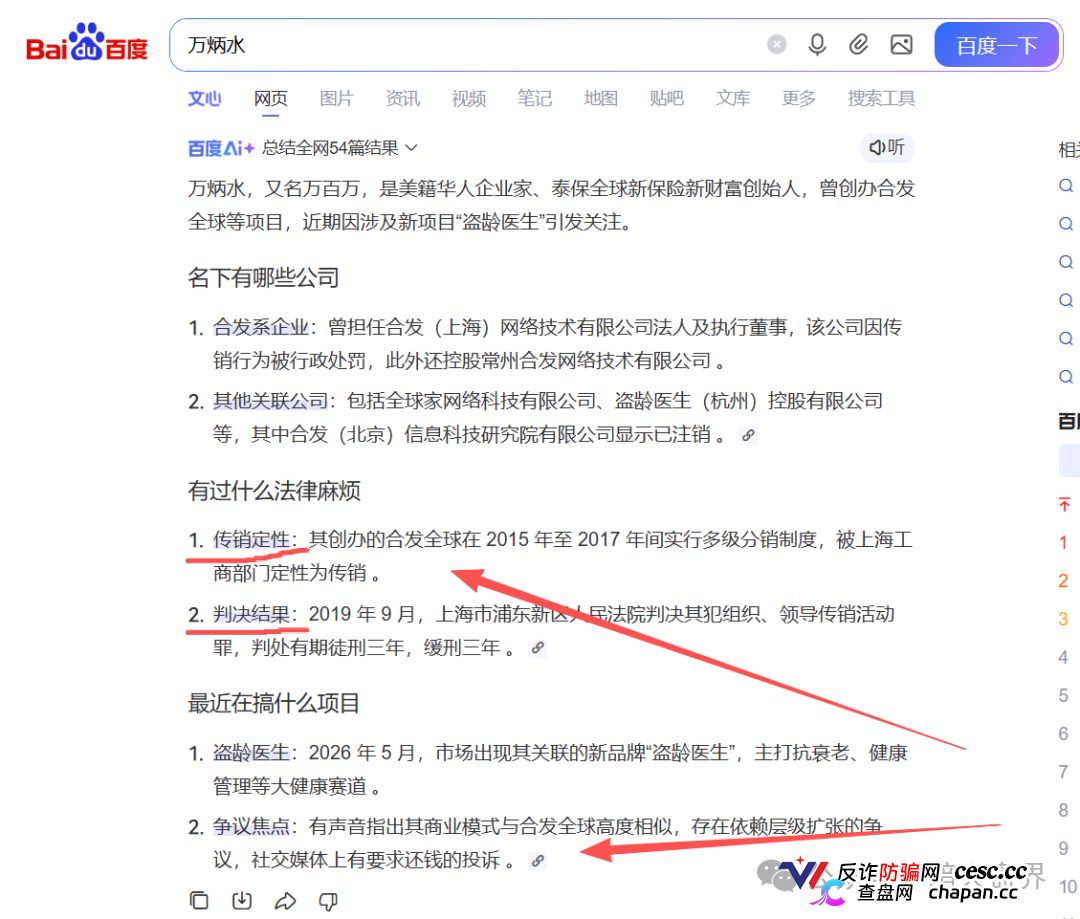Open the 笔记 tab

pos(534,99)
